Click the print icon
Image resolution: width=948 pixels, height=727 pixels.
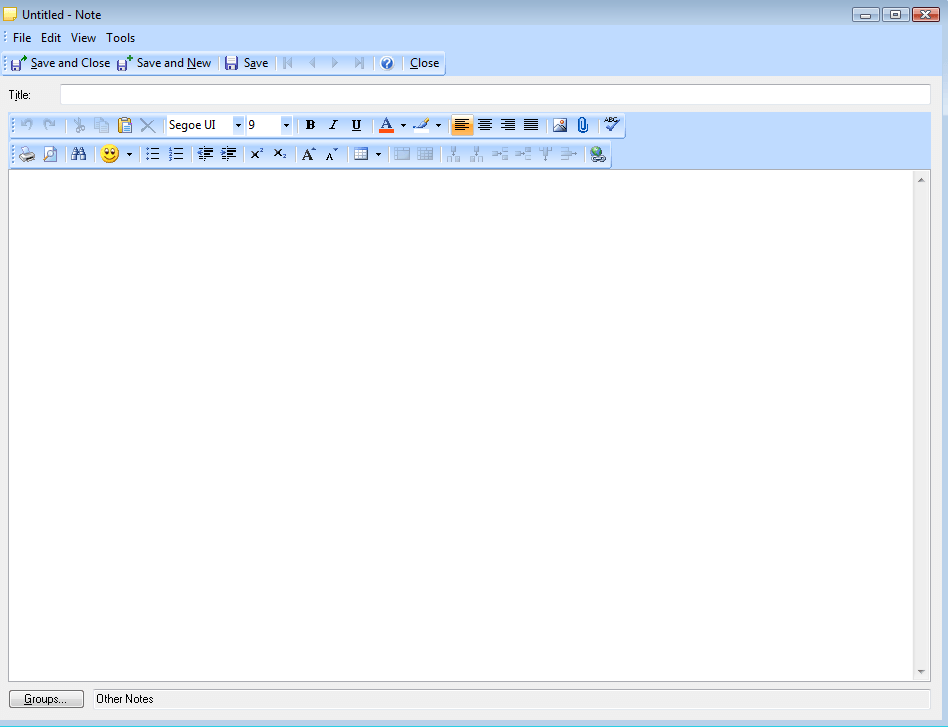click(x=25, y=153)
